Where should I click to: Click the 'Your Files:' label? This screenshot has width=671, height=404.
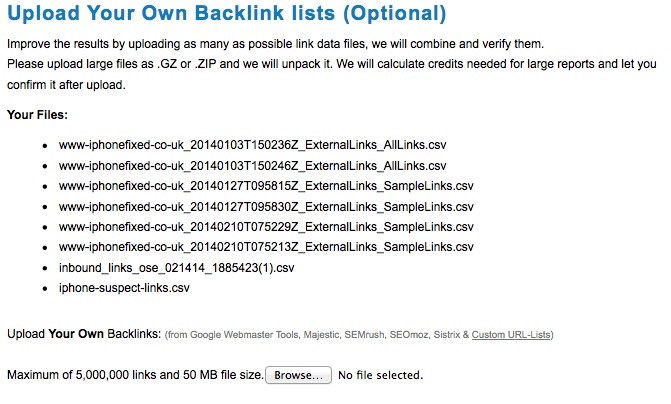37,115
